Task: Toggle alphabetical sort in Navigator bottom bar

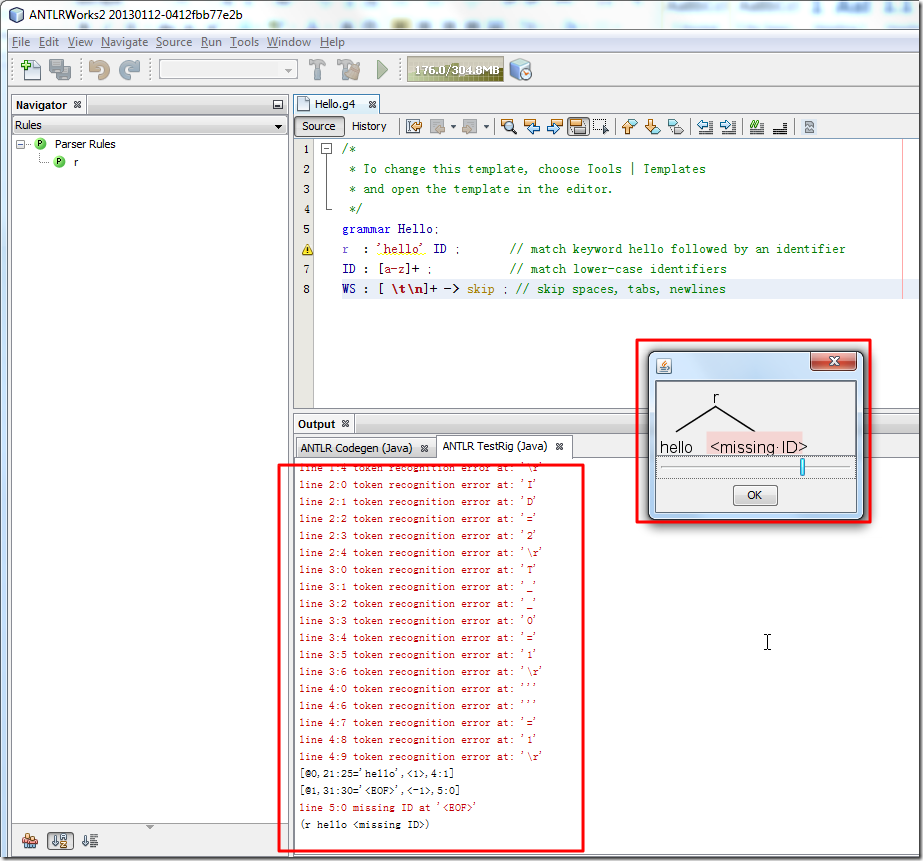Action: [60, 841]
